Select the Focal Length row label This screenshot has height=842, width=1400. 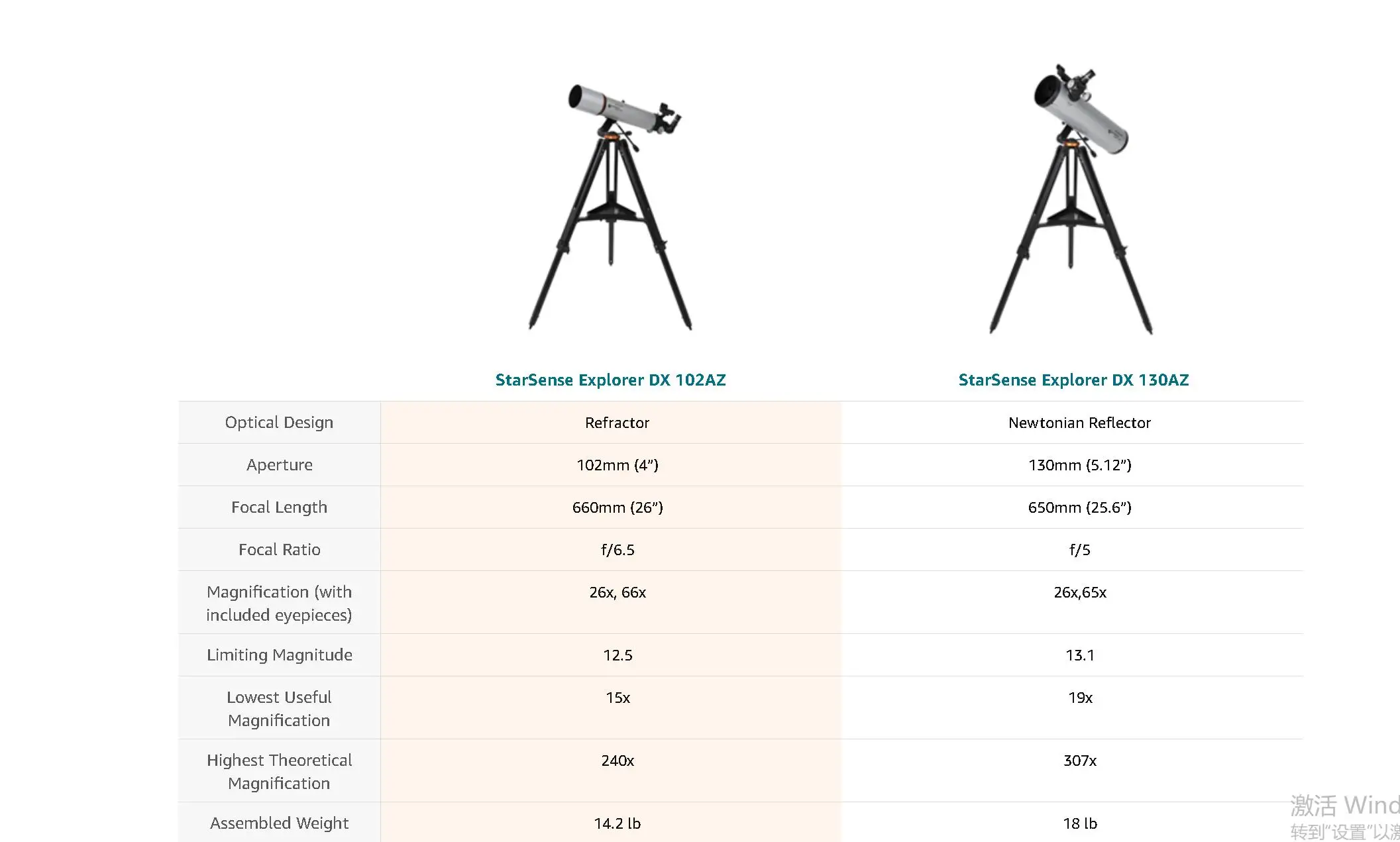[279, 507]
